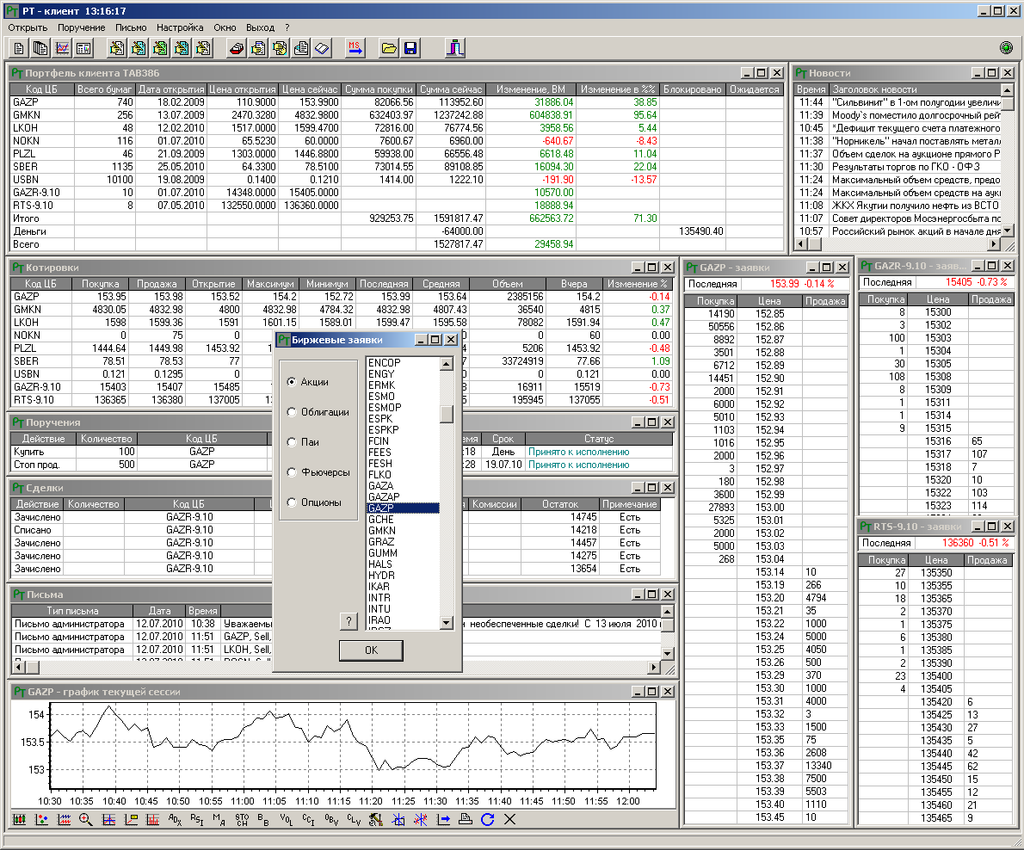
Task: Select the magnifier zoom chart icon
Action: (x=86, y=819)
